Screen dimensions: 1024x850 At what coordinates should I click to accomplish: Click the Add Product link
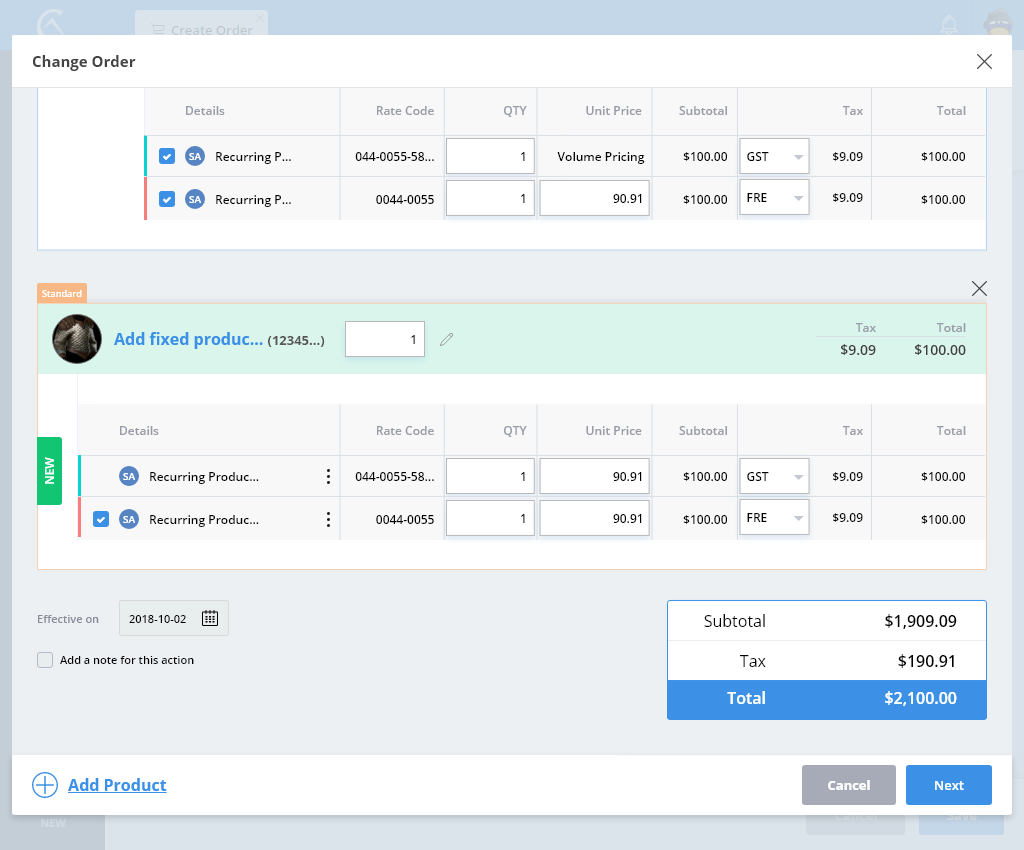pos(117,785)
